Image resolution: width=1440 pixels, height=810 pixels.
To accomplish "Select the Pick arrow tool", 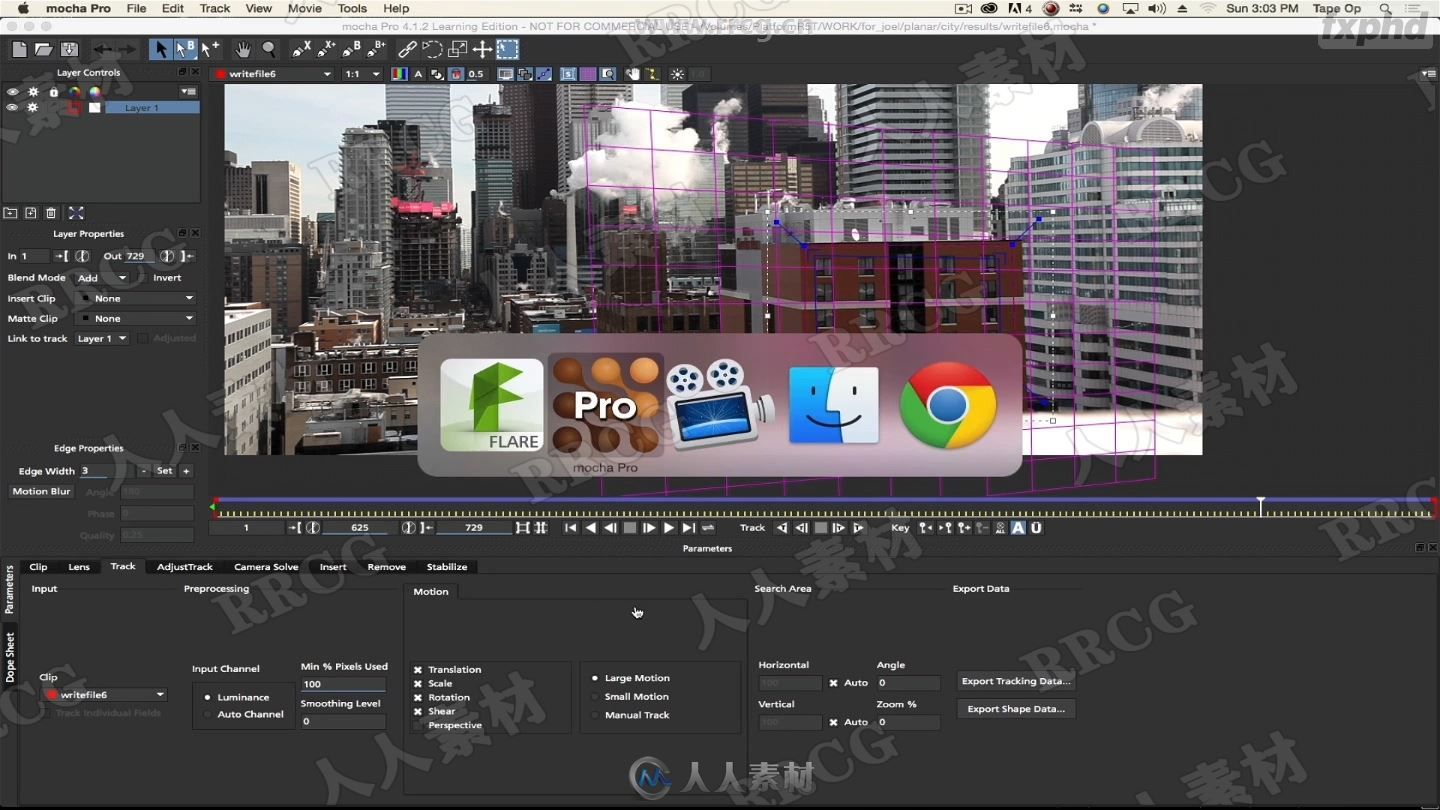I will 160,49.
